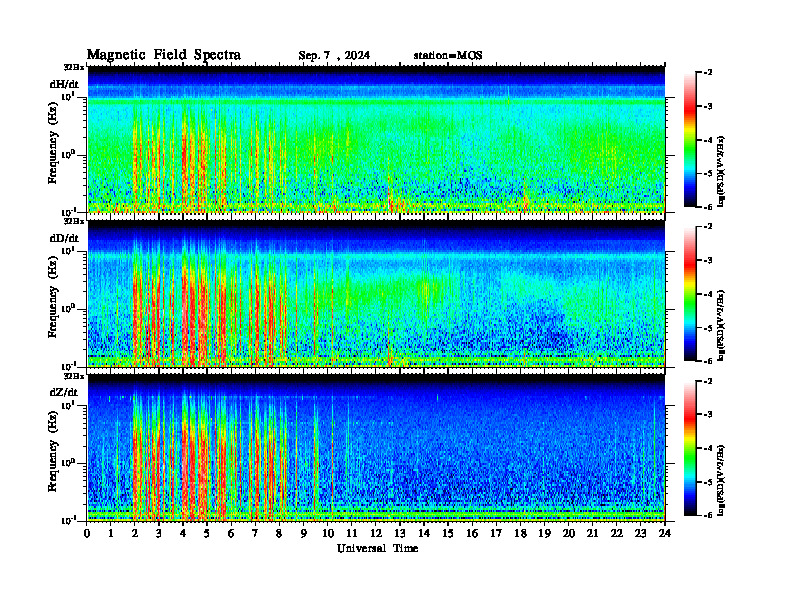Click the dZ/dt panel label
Image resolution: width=792 pixels, height=612 pixels.
[x=64, y=392]
